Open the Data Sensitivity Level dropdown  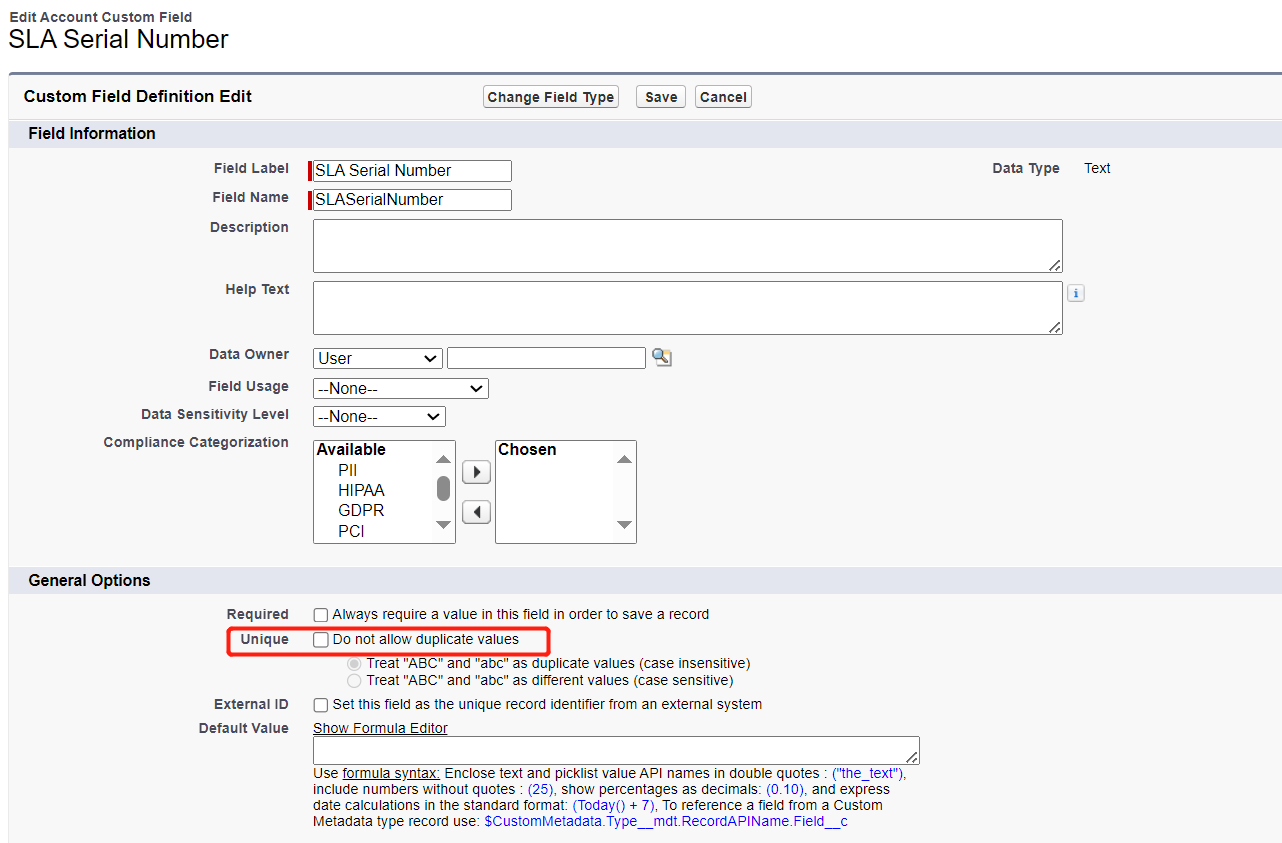click(x=379, y=416)
